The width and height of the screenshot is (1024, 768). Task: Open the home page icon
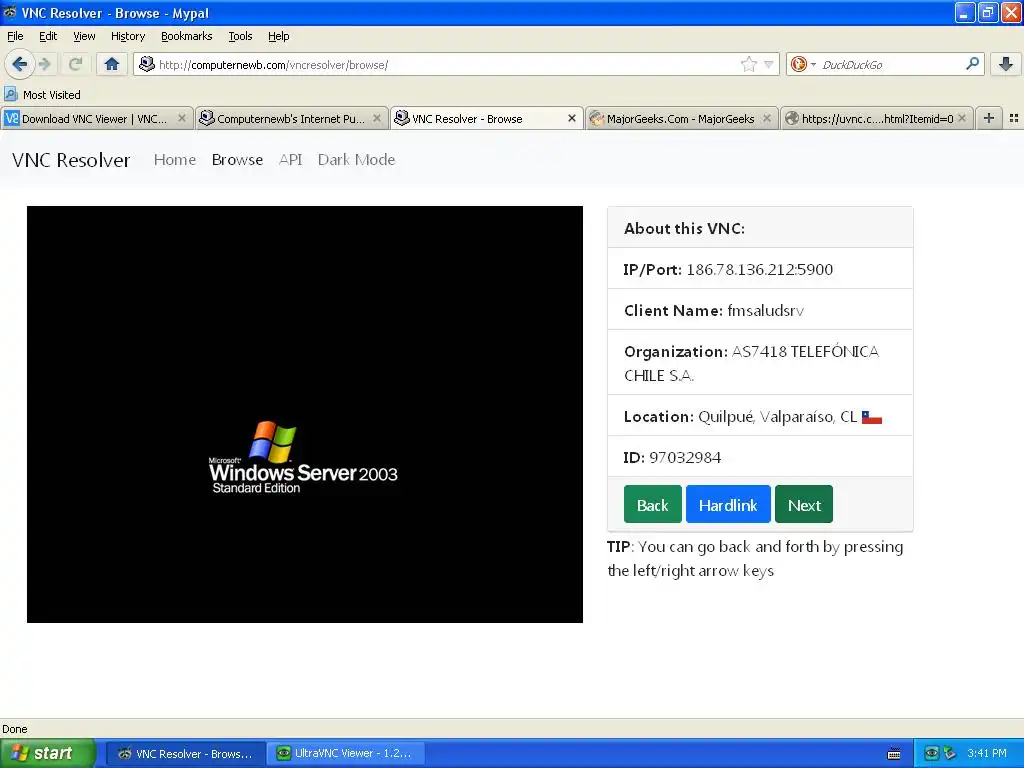click(x=112, y=64)
